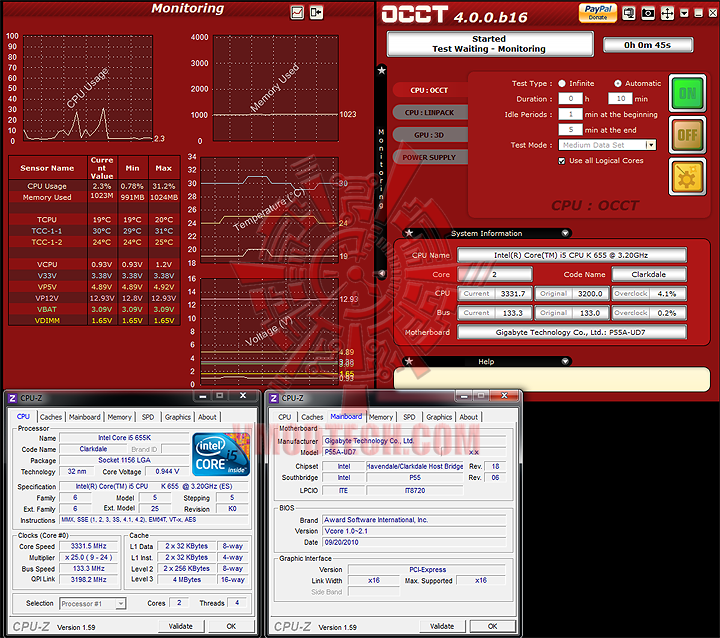Click Validate in the left CPU-Z window
The image size is (720, 638).
pos(181,626)
